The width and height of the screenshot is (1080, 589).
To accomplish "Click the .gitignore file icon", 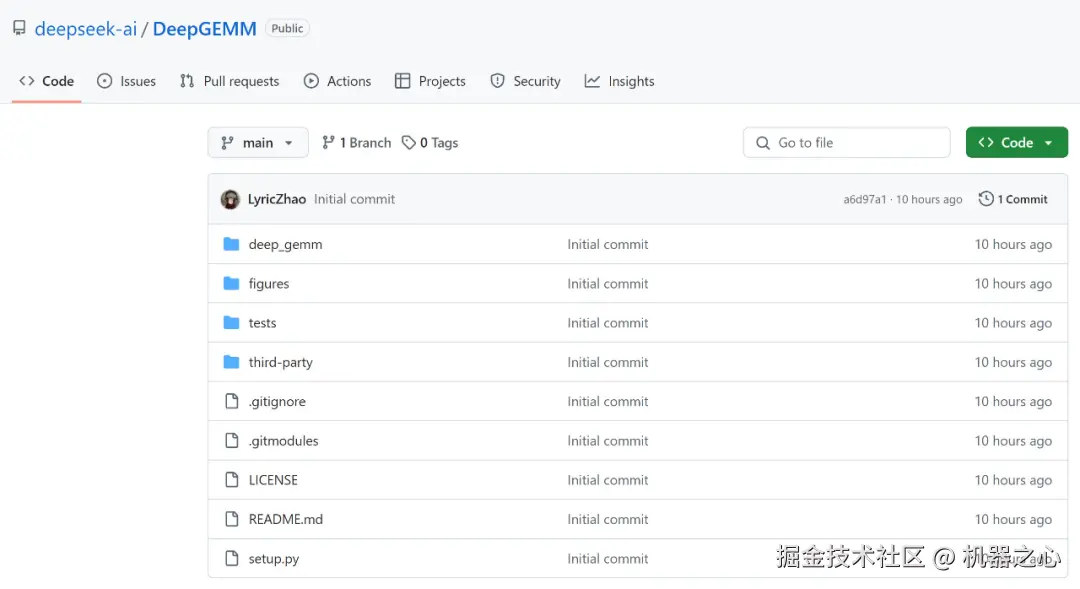I will click(x=232, y=401).
